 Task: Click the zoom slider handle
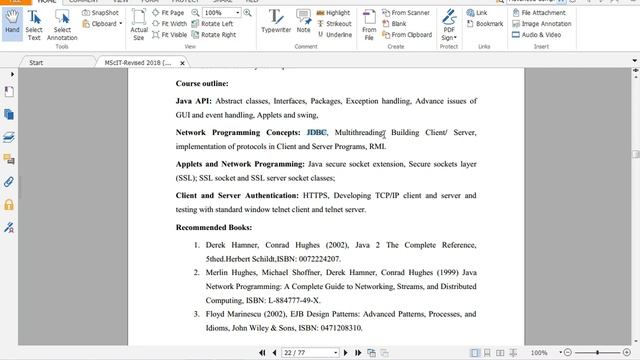[597, 352]
